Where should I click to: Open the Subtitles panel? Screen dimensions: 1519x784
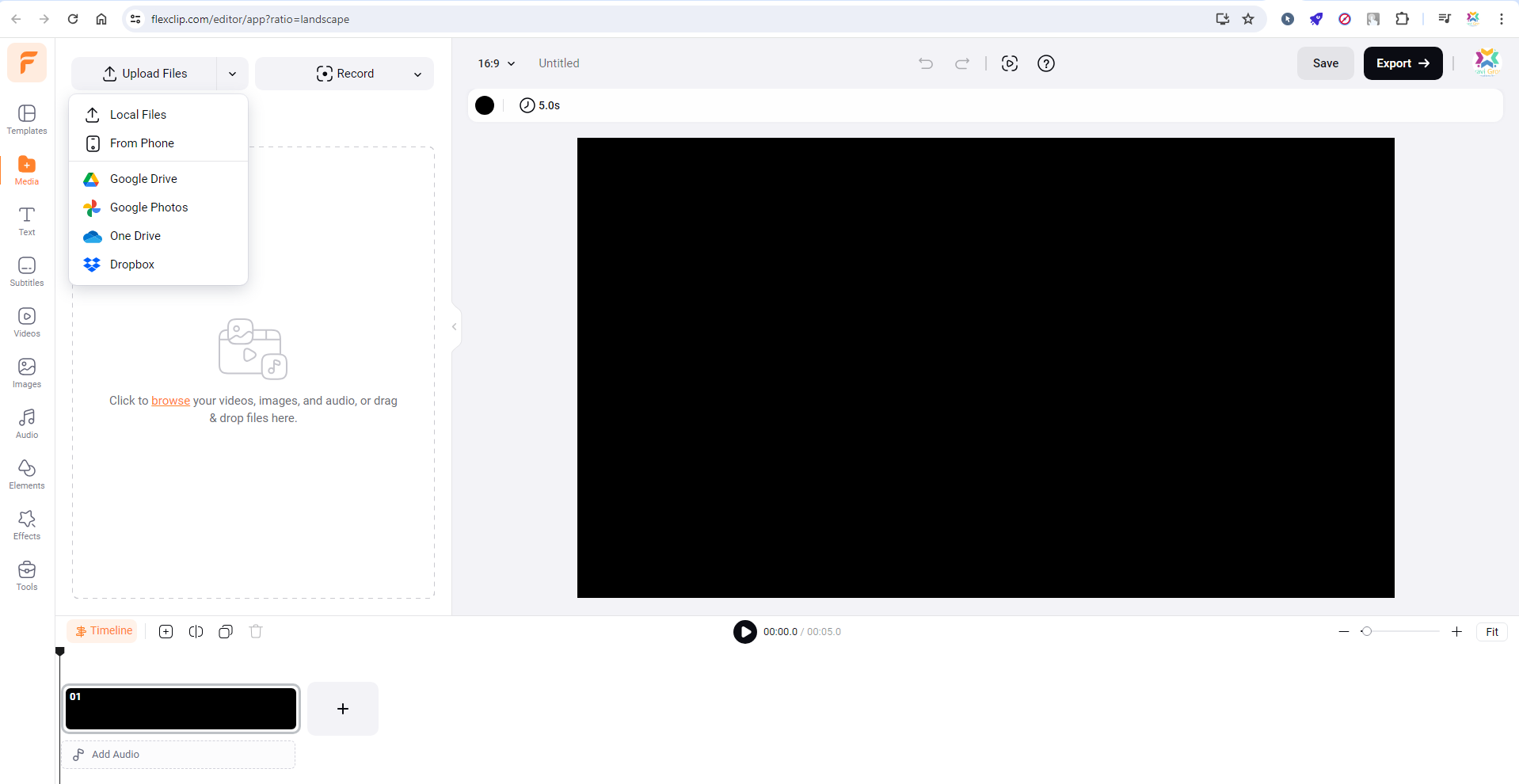26,272
